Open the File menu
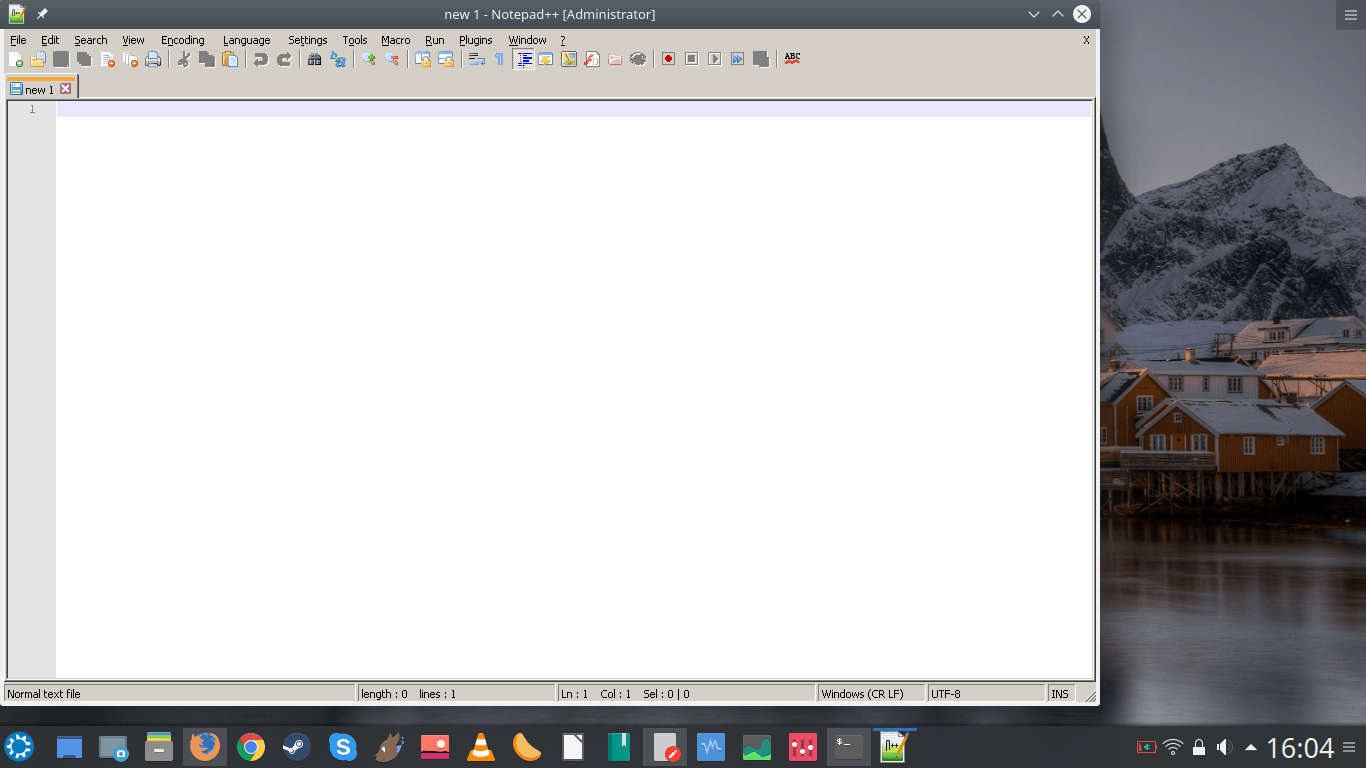This screenshot has width=1366, height=768. click(x=18, y=40)
